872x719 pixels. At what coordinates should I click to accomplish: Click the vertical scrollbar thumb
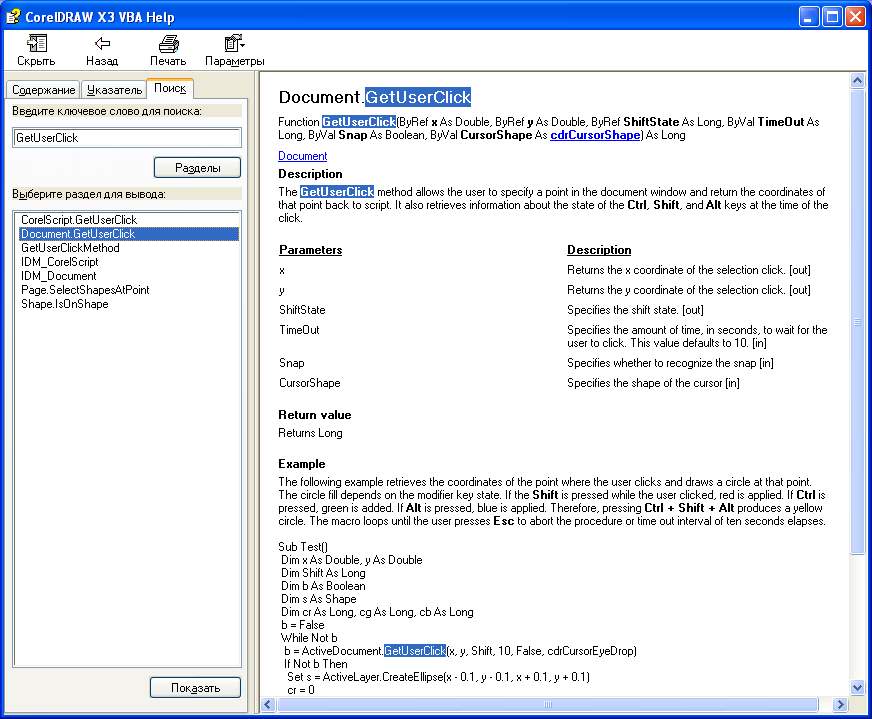point(858,321)
